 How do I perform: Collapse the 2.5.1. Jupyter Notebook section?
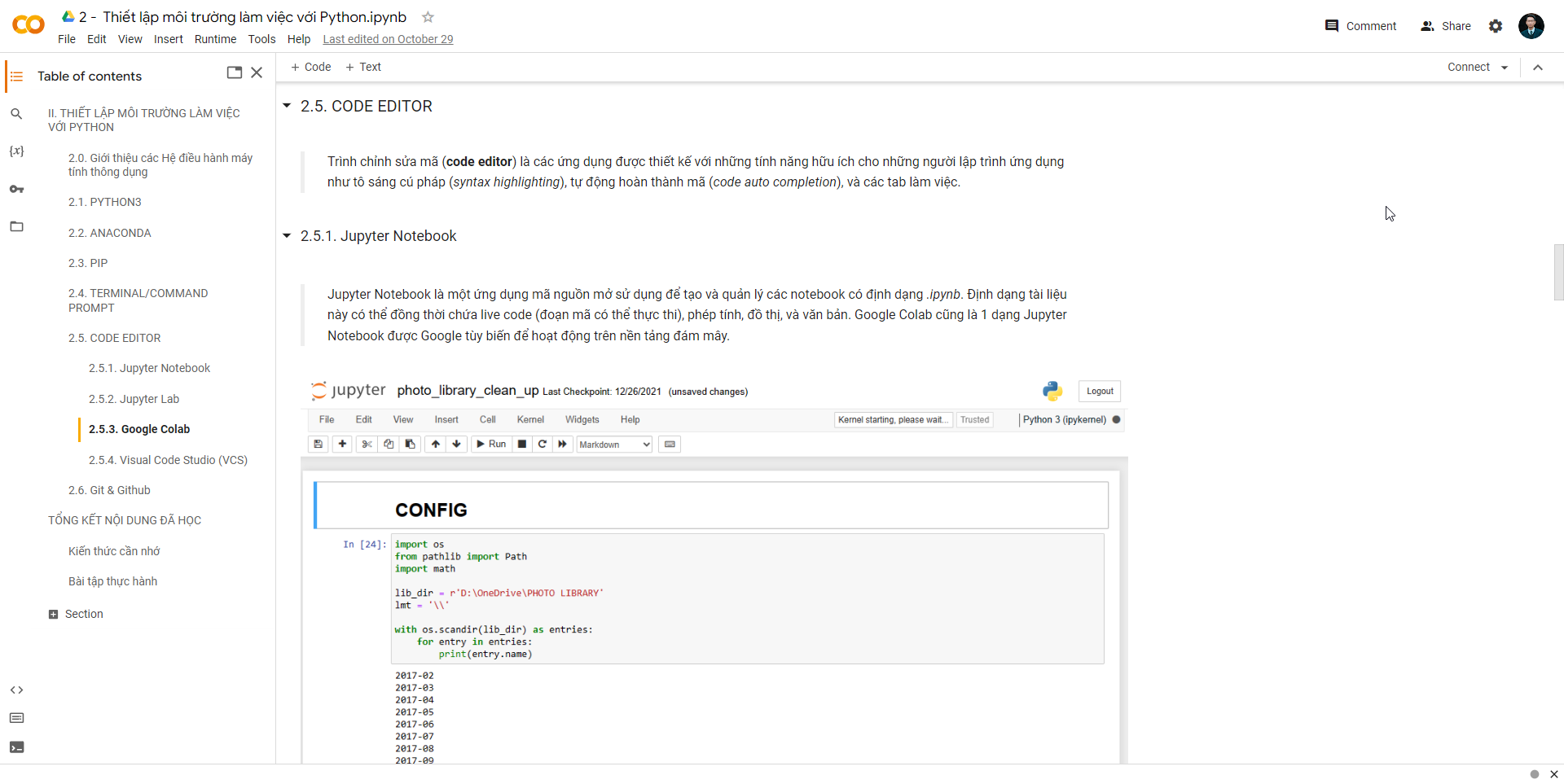coord(287,235)
